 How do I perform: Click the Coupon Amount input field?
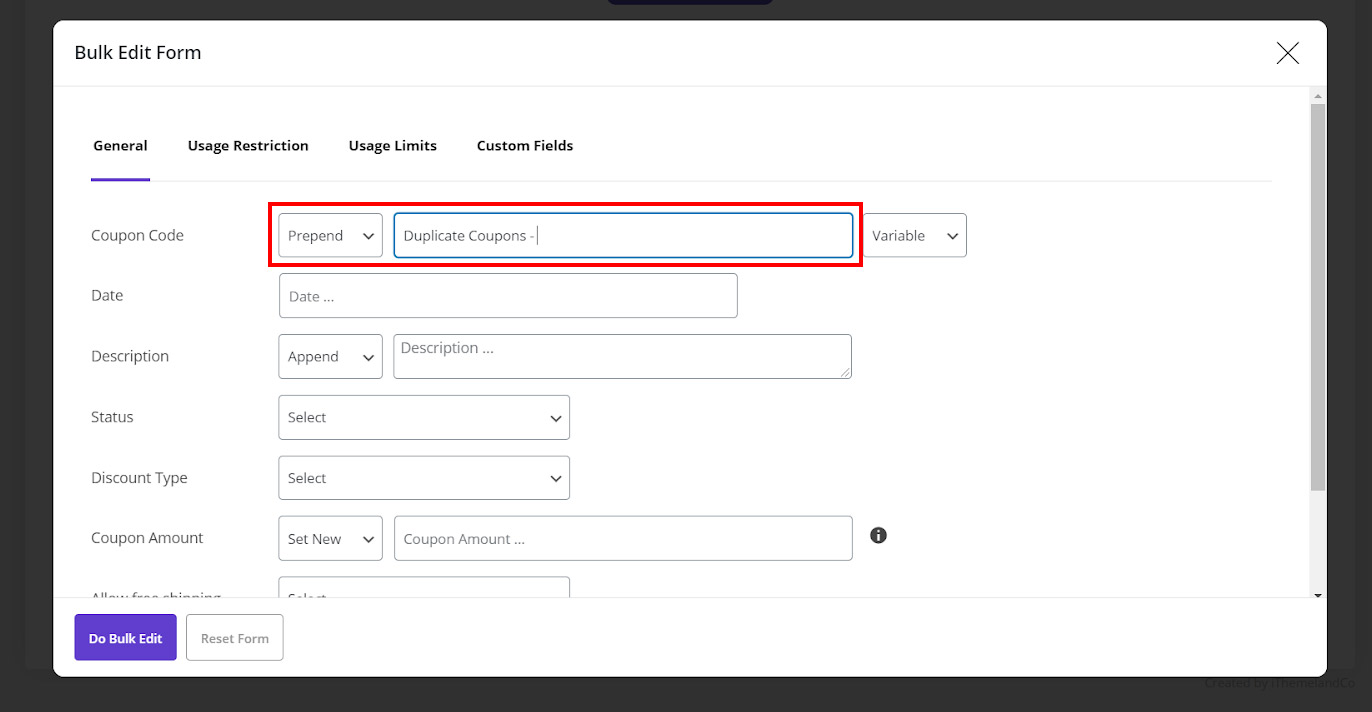pyautogui.click(x=623, y=539)
